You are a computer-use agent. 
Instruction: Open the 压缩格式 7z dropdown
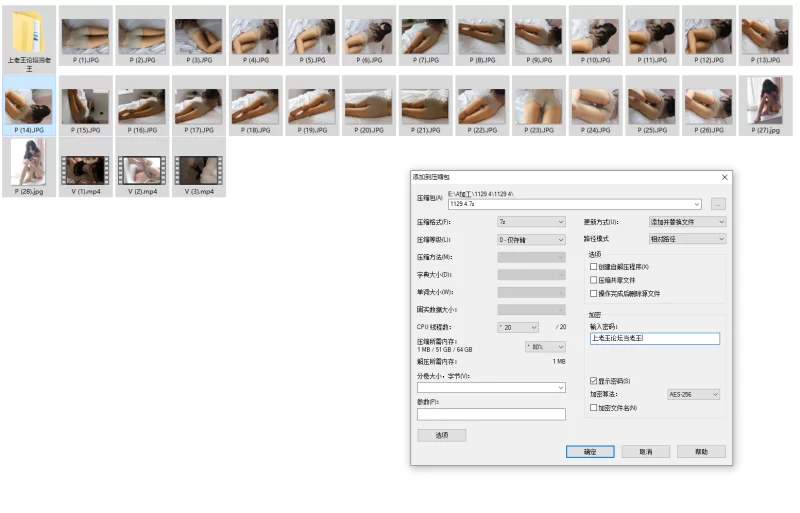(531, 222)
